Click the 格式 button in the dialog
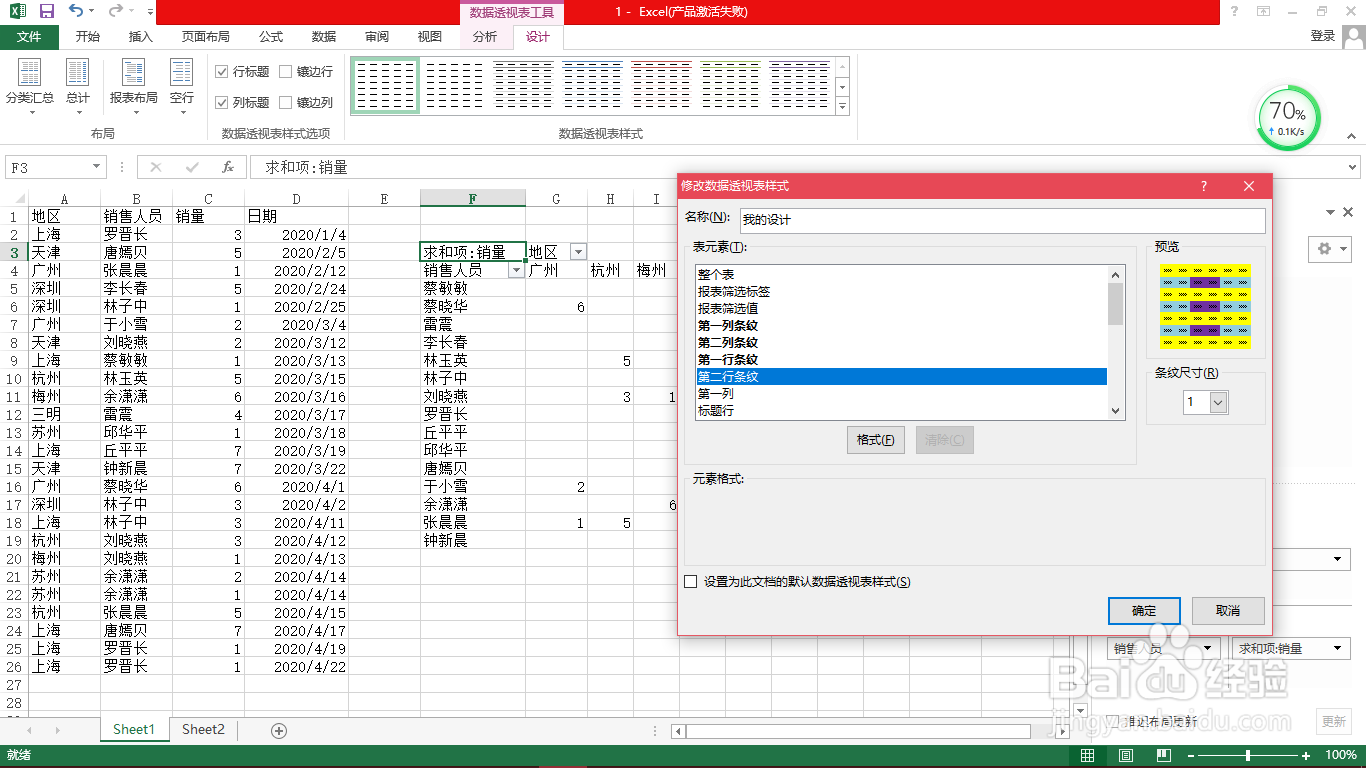Image resolution: width=1366 pixels, height=768 pixels. [x=875, y=439]
